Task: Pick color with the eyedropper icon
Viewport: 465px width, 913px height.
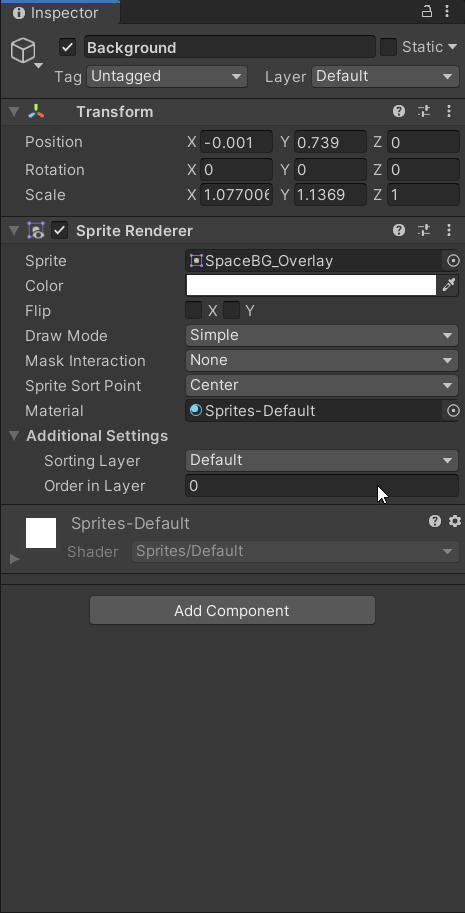Action: [449, 285]
